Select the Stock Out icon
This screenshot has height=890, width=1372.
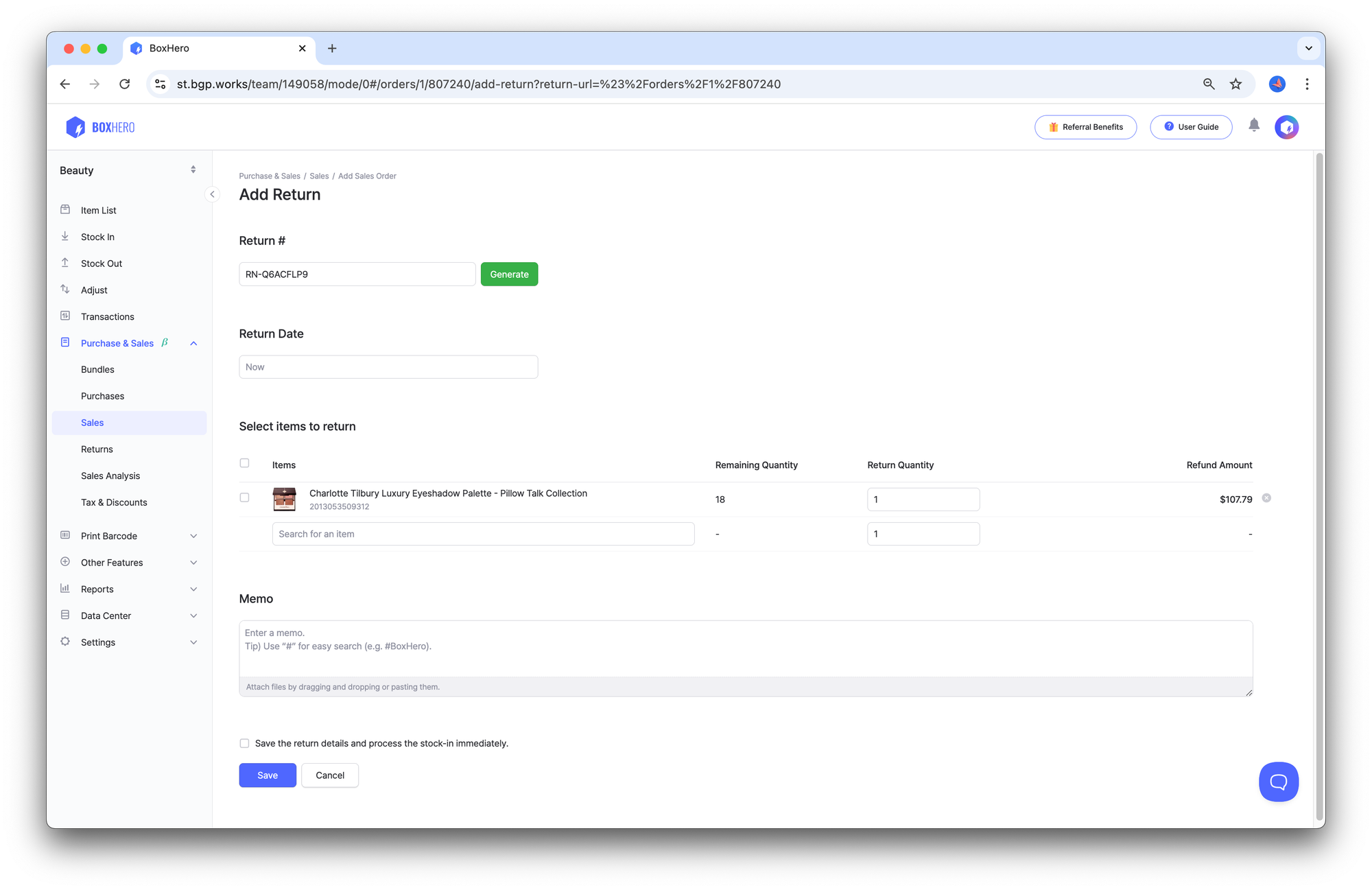tap(65, 263)
